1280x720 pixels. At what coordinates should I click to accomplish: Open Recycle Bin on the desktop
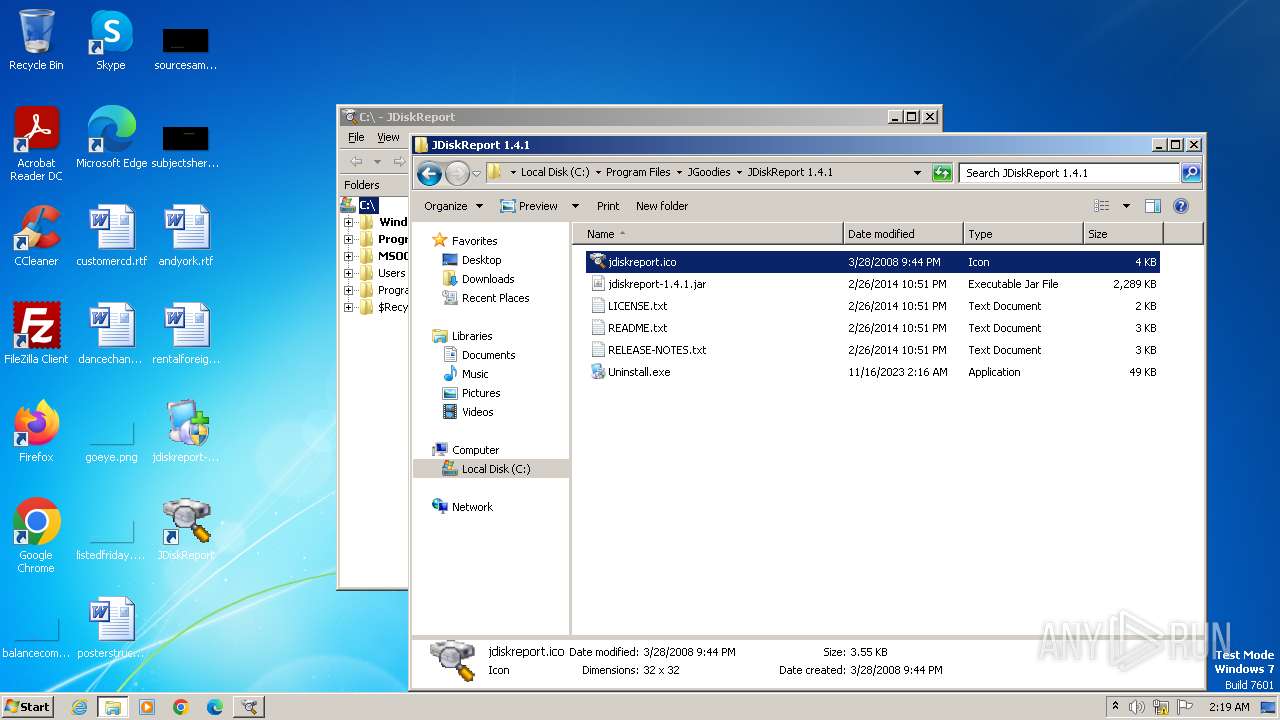pyautogui.click(x=36, y=40)
